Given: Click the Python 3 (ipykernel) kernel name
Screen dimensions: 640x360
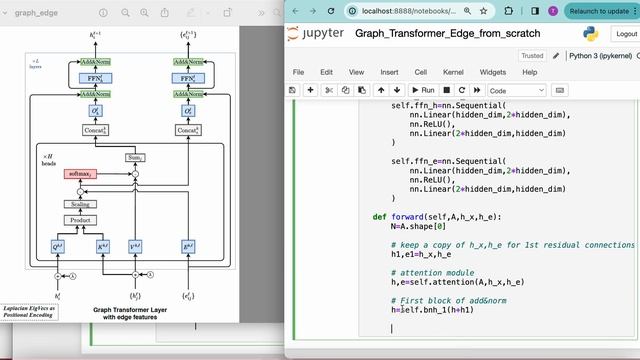Looking at the screenshot, I should [x=600, y=56].
